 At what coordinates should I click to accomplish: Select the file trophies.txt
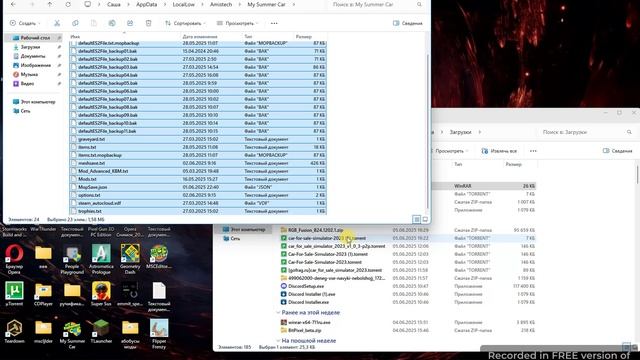pyautogui.click(x=198, y=211)
